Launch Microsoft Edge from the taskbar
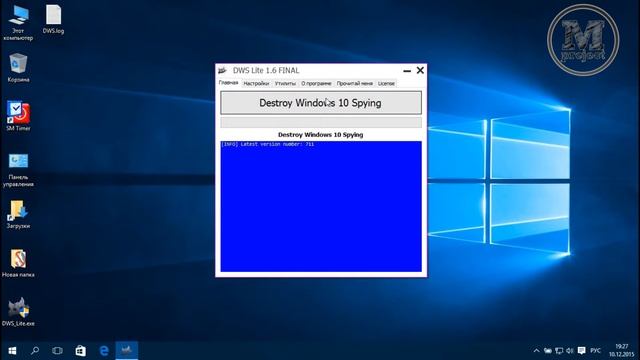This screenshot has height=360, width=640. coord(104,351)
